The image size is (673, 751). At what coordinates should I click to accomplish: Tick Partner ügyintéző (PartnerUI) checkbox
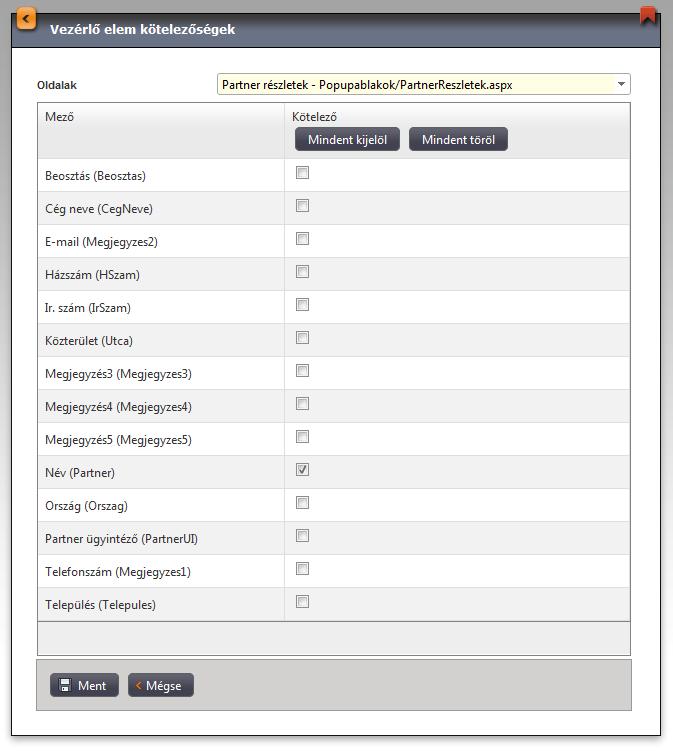click(x=302, y=536)
